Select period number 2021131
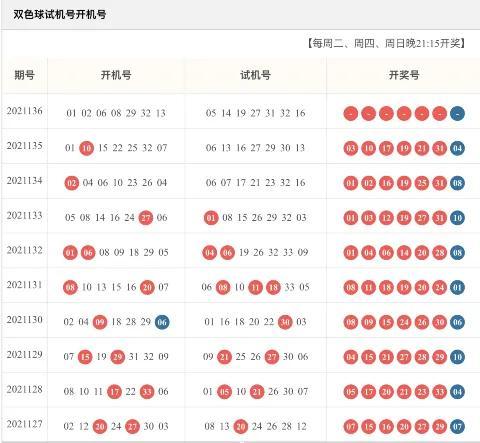This screenshot has width=480, height=443. pos(25,285)
